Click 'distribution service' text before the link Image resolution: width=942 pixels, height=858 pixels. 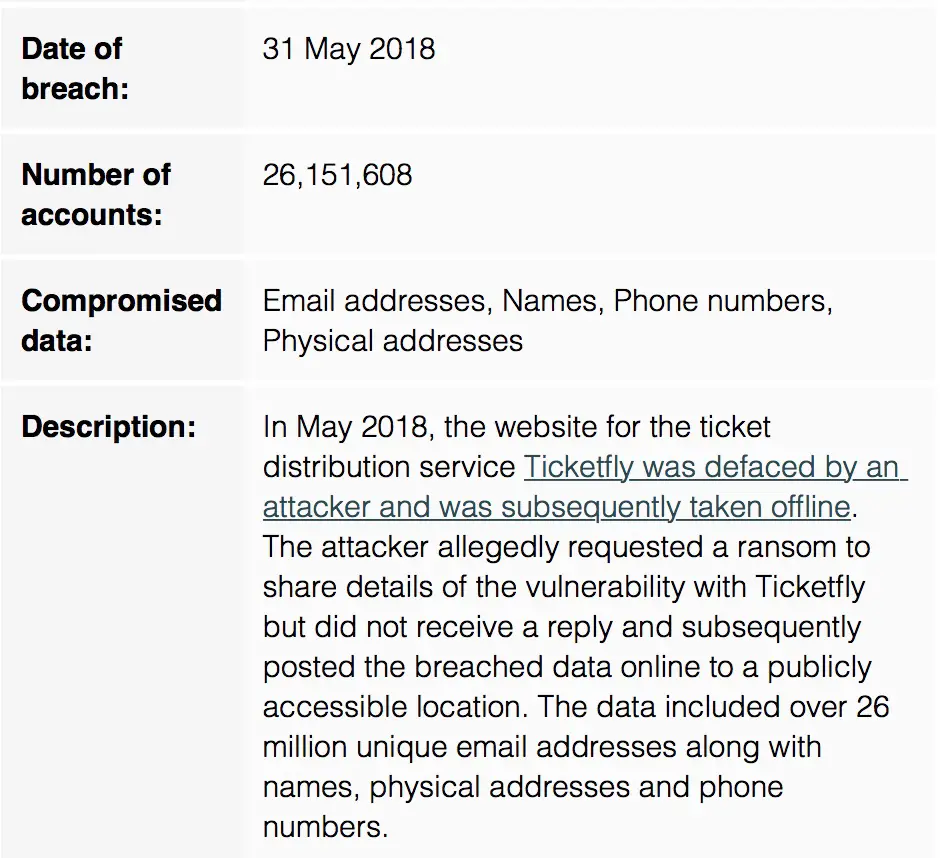[x=389, y=467]
